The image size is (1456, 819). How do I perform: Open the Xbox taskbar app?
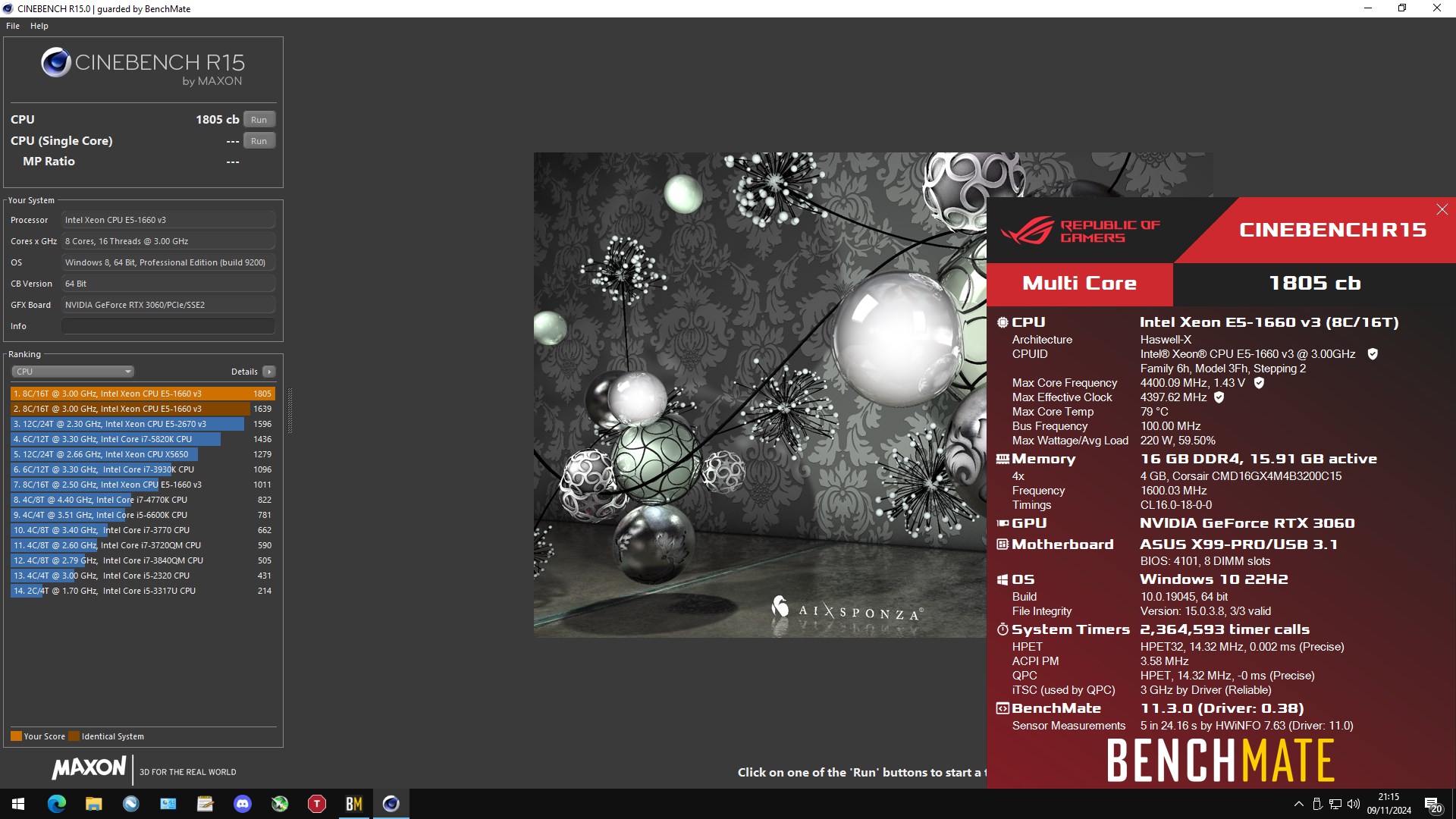280,804
